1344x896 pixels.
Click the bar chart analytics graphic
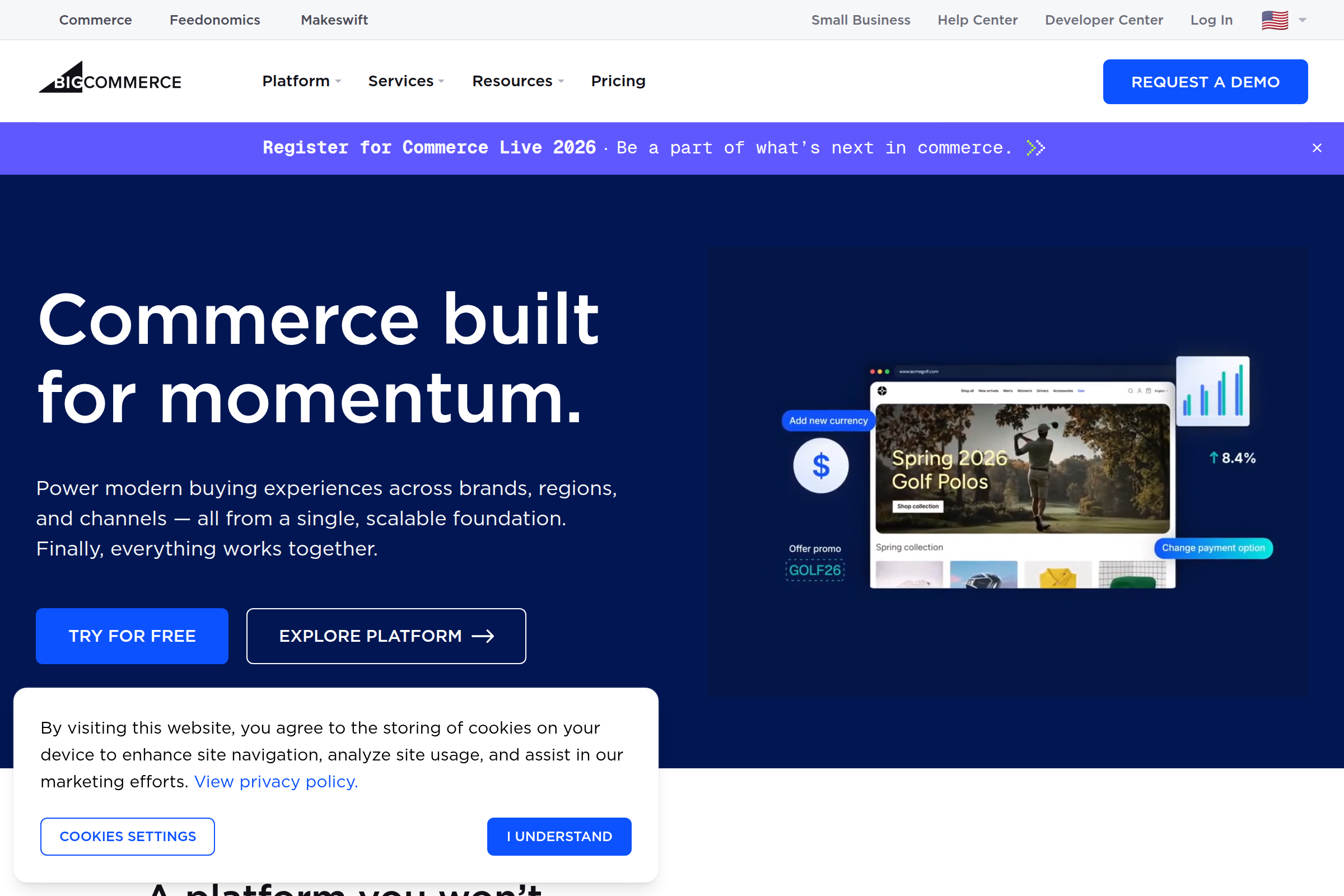(x=1213, y=392)
